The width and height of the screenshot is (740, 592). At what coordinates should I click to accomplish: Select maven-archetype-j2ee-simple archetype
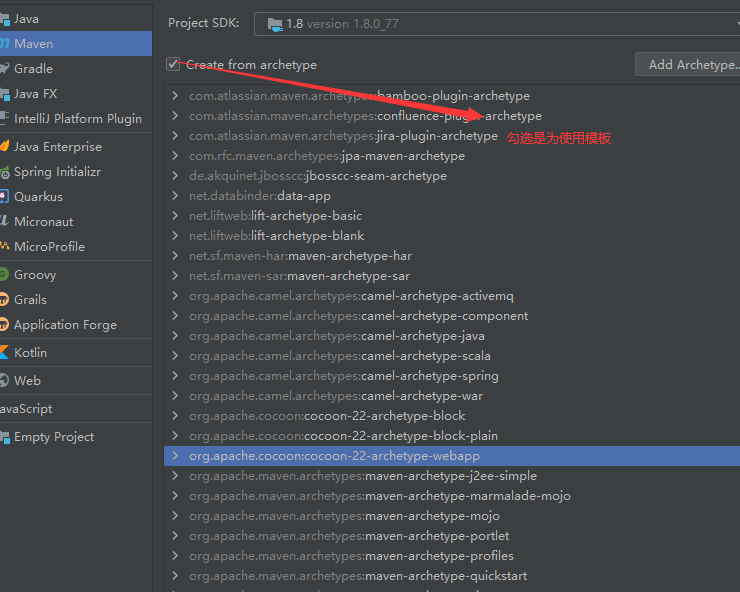[452, 475]
